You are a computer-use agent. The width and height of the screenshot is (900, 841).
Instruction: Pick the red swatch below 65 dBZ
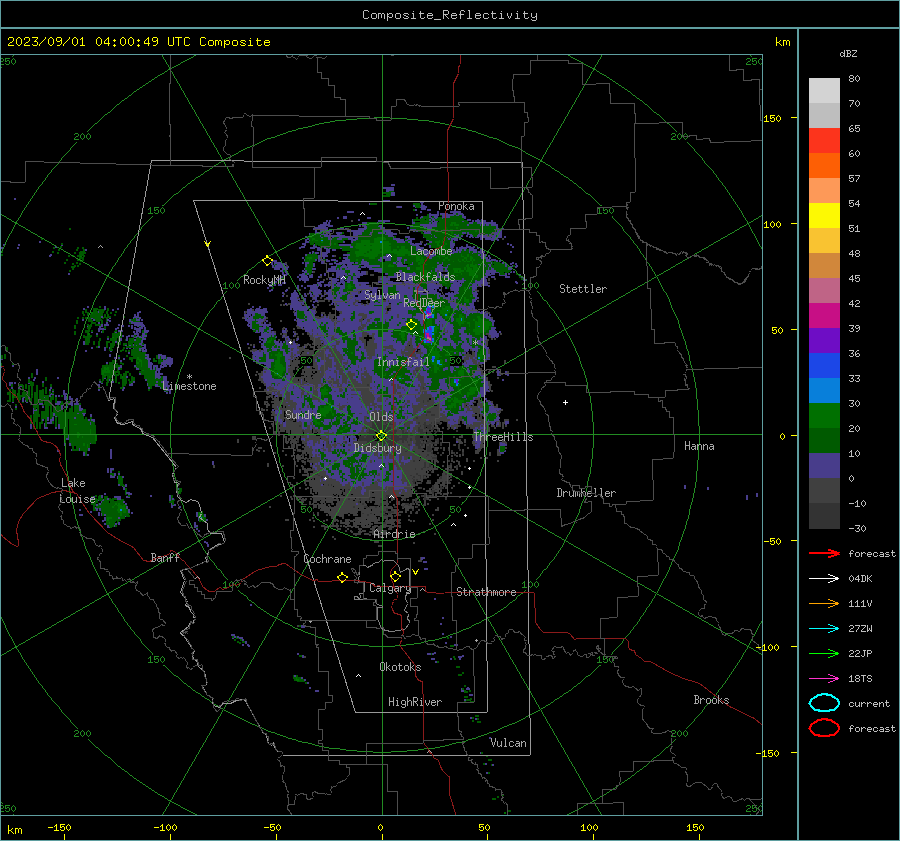point(824,140)
